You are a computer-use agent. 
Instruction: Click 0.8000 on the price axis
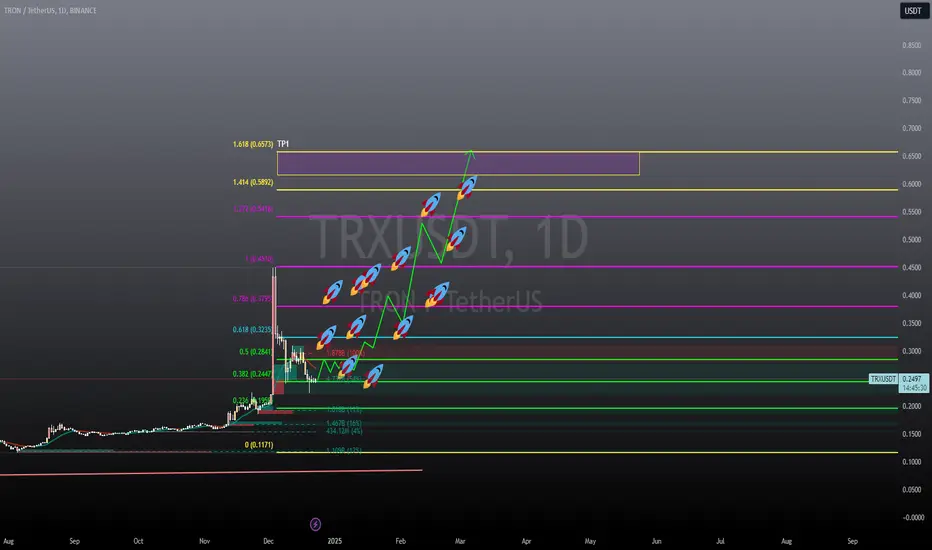coord(911,73)
